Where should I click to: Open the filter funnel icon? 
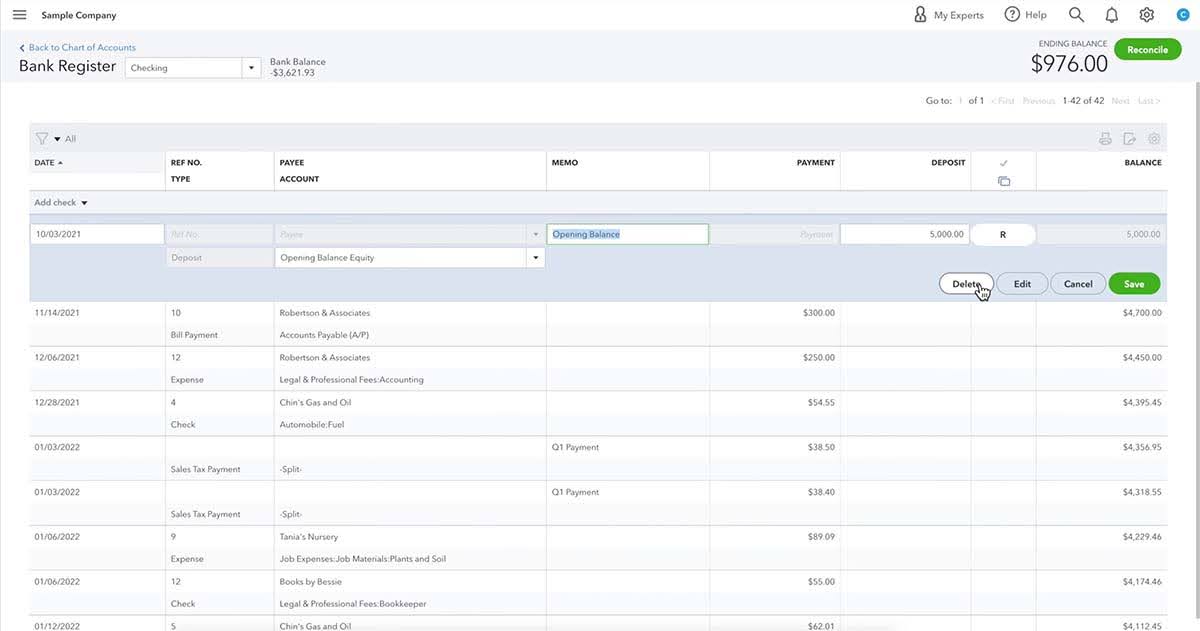(x=41, y=138)
